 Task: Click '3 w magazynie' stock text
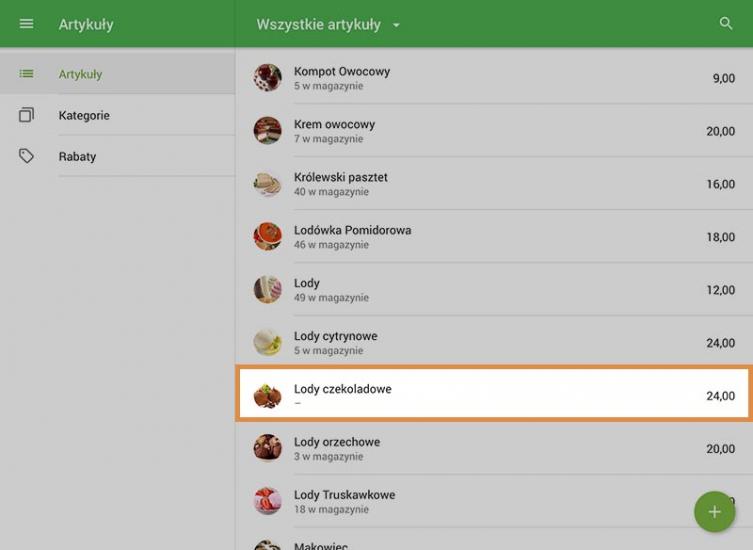tap(328, 456)
